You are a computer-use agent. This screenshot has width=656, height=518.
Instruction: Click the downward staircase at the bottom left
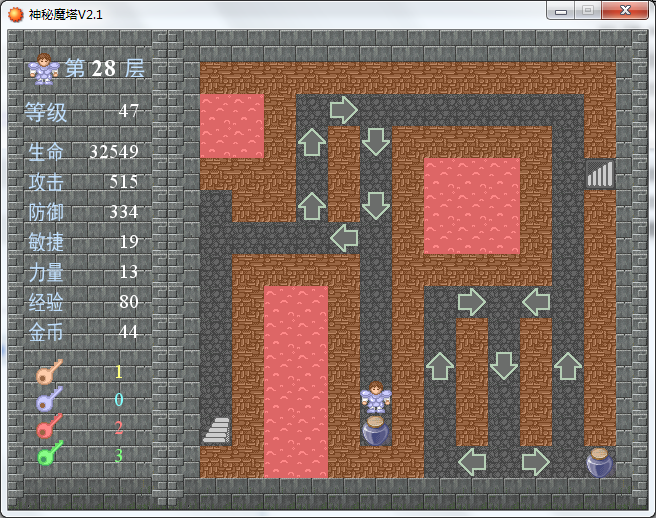pyautogui.click(x=216, y=430)
